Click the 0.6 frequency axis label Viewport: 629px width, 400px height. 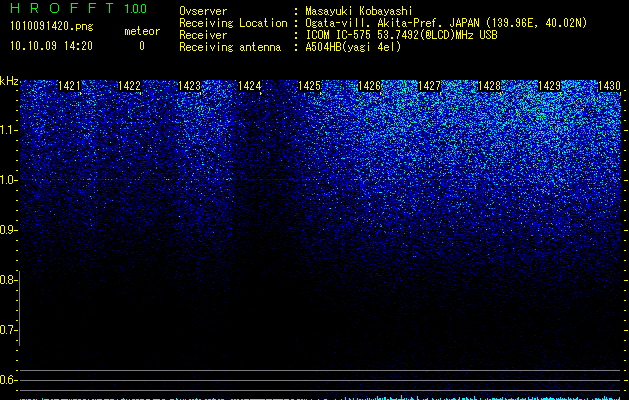click(7, 380)
